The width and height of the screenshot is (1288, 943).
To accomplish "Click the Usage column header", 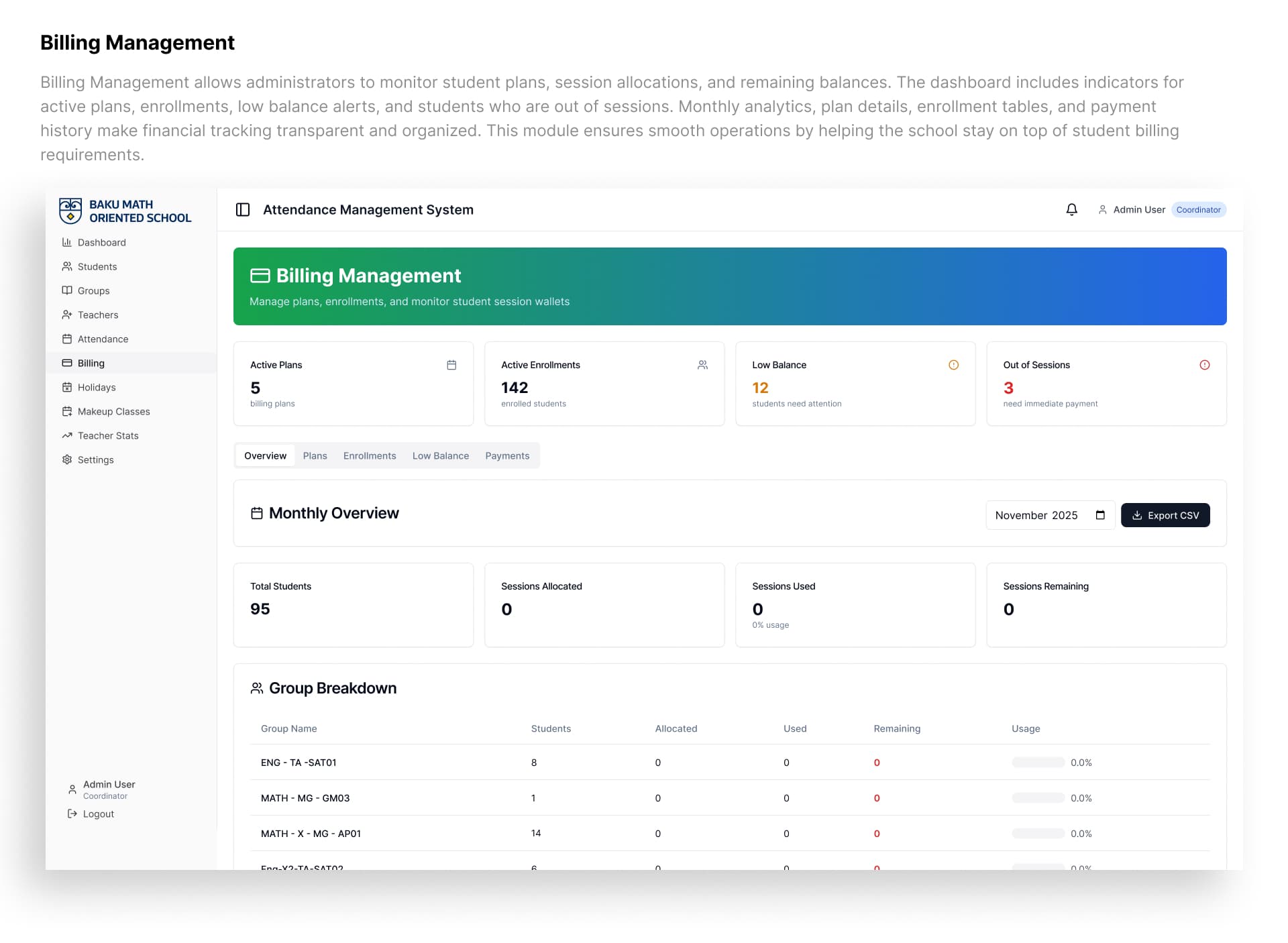I will click(1026, 728).
